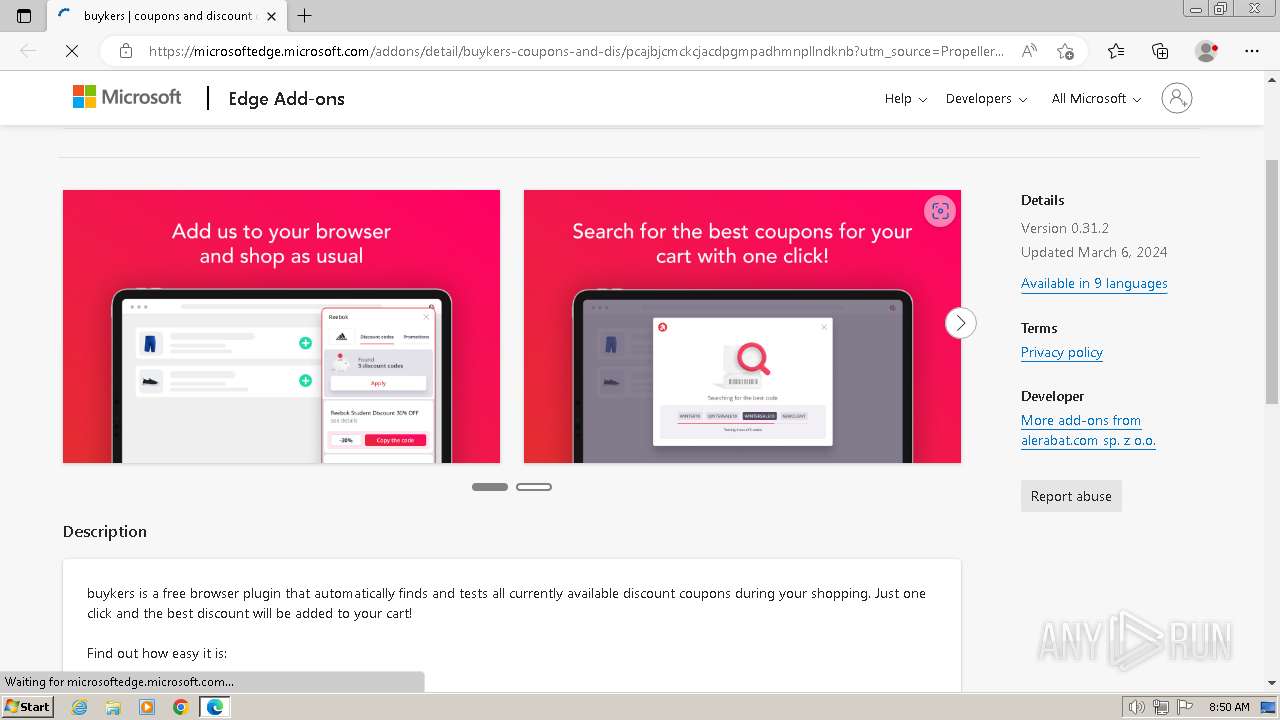Open the Action Center flag icon
Screen dimensions: 1280x720
pos(1184,707)
